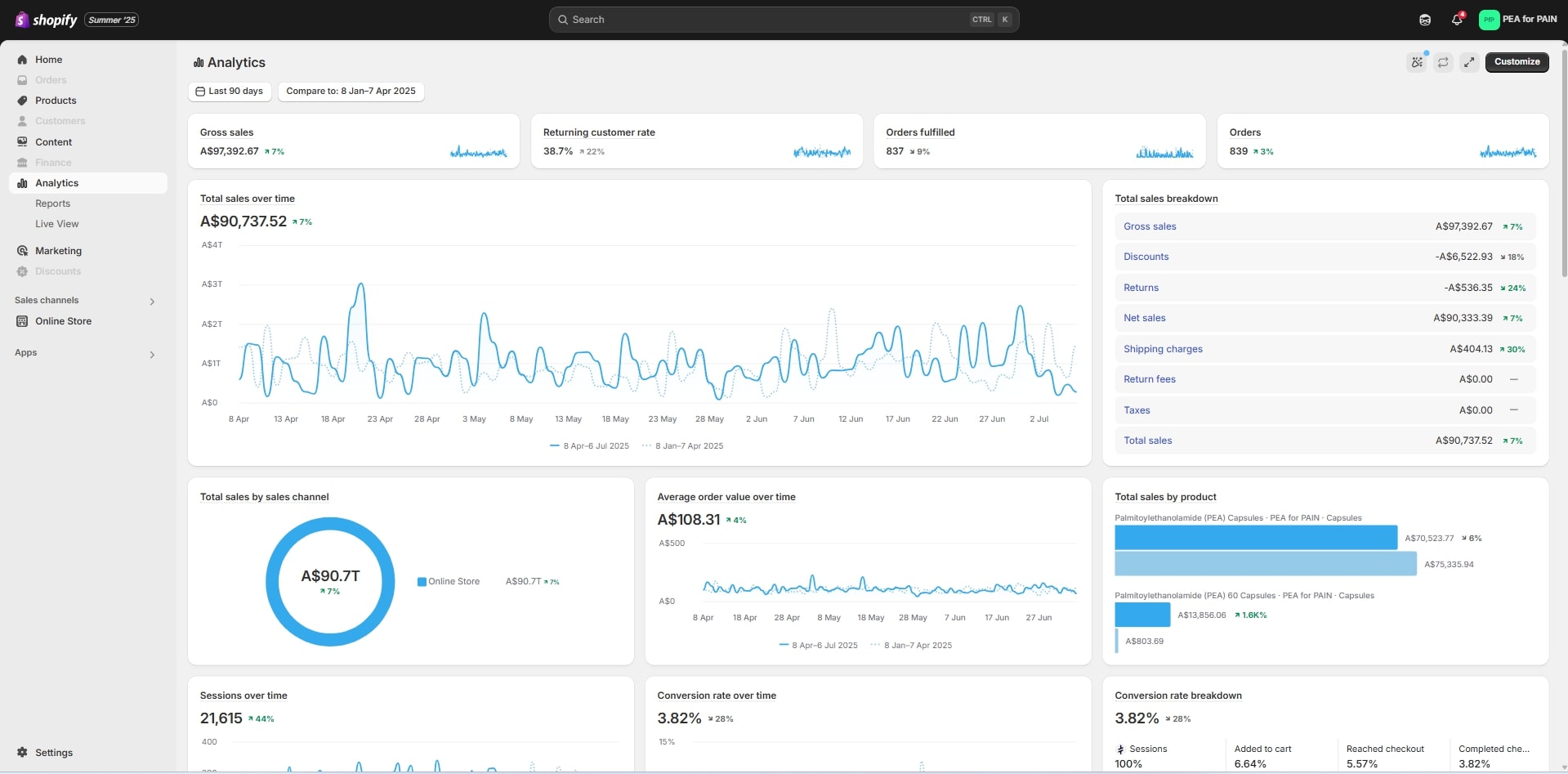Click the sales channel donut chart
Image resolution: width=1568 pixels, height=774 pixels.
330,582
